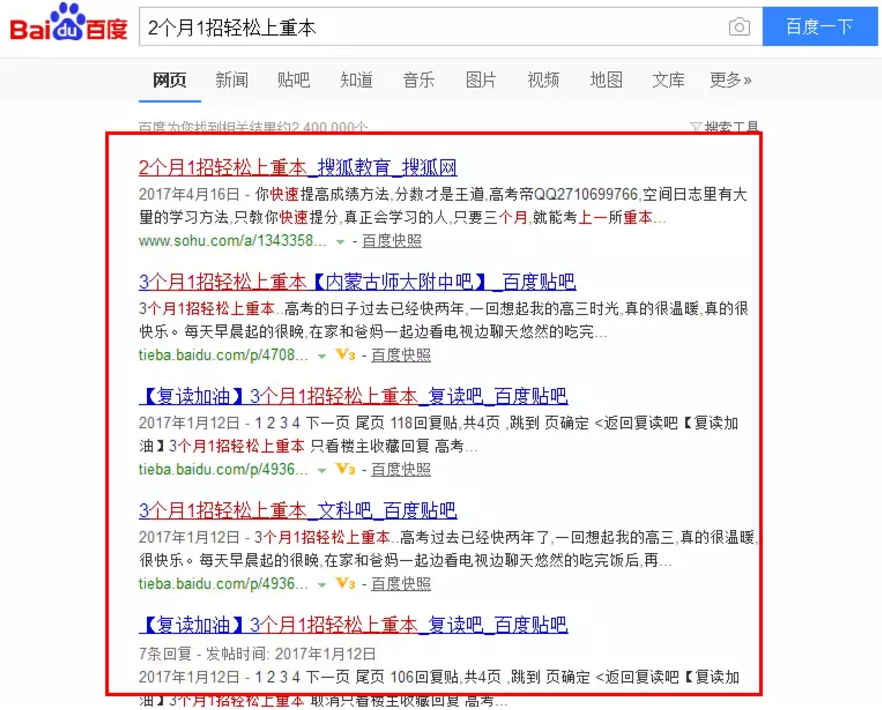Click the tieba.baidu.com/p/4936 URL under the 文科吧 result
882x710 pixels.
point(223,583)
